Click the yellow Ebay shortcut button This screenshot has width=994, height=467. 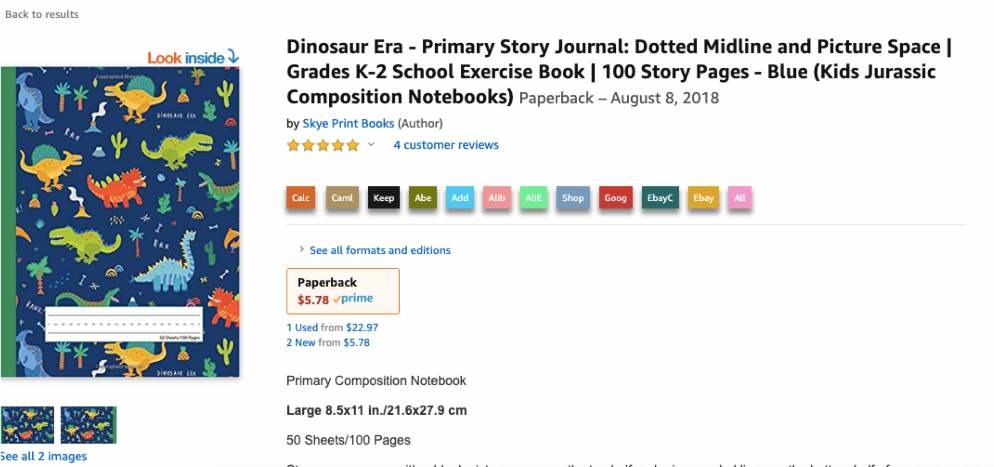point(704,198)
